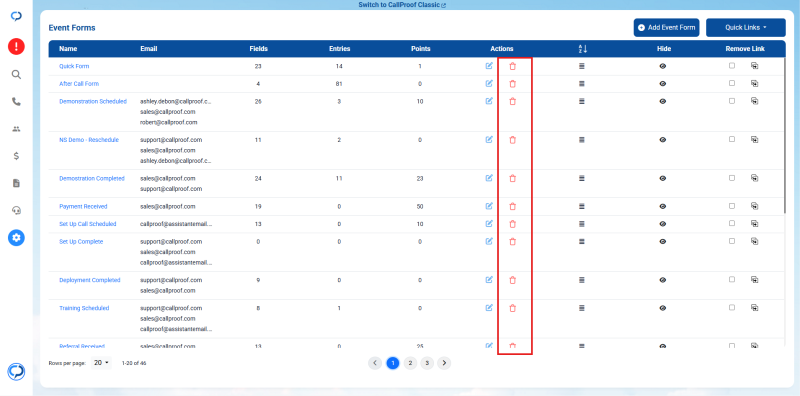Click the Add Event Form button

point(666,28)
